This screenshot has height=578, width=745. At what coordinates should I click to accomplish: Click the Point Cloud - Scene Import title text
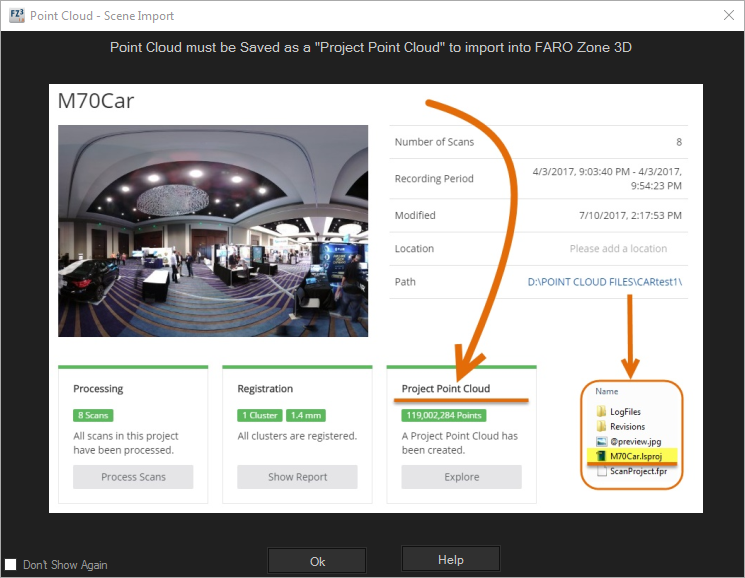coord(102,16)
